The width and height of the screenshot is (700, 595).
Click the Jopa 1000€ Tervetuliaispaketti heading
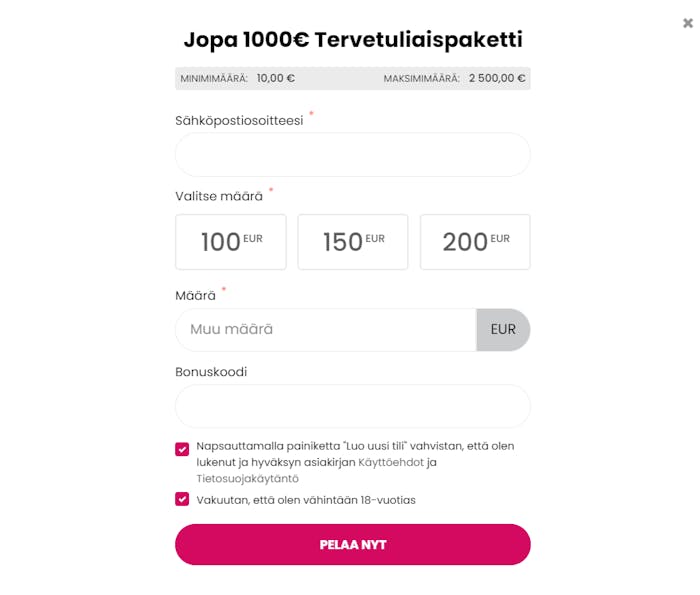point(353,40)
